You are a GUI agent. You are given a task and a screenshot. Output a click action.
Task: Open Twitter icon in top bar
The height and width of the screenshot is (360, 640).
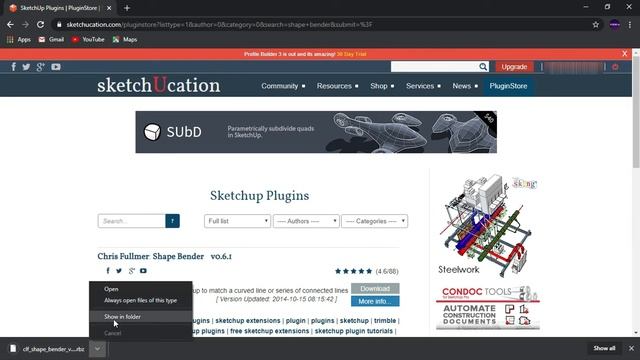pos(26,67)
